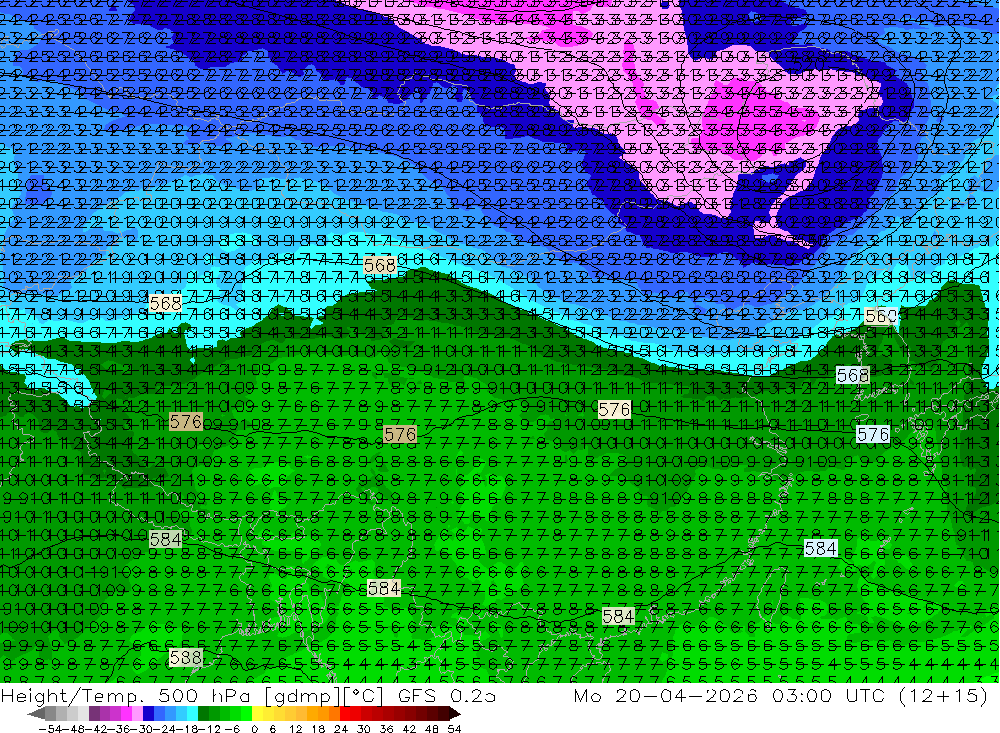Click the 24 legend tick label
This screenshot has height=733, width=1000.
coord(341,729)
